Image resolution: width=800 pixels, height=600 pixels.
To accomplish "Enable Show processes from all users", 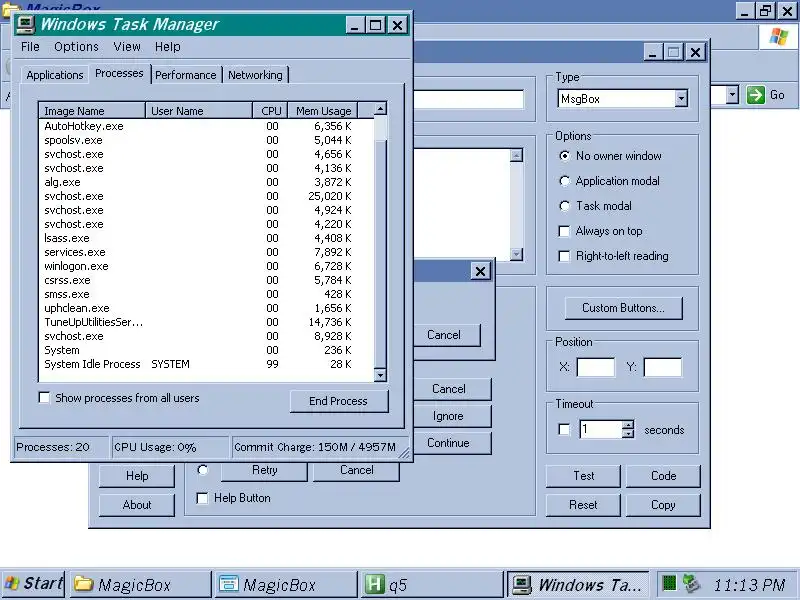I will tap(44, 397).
